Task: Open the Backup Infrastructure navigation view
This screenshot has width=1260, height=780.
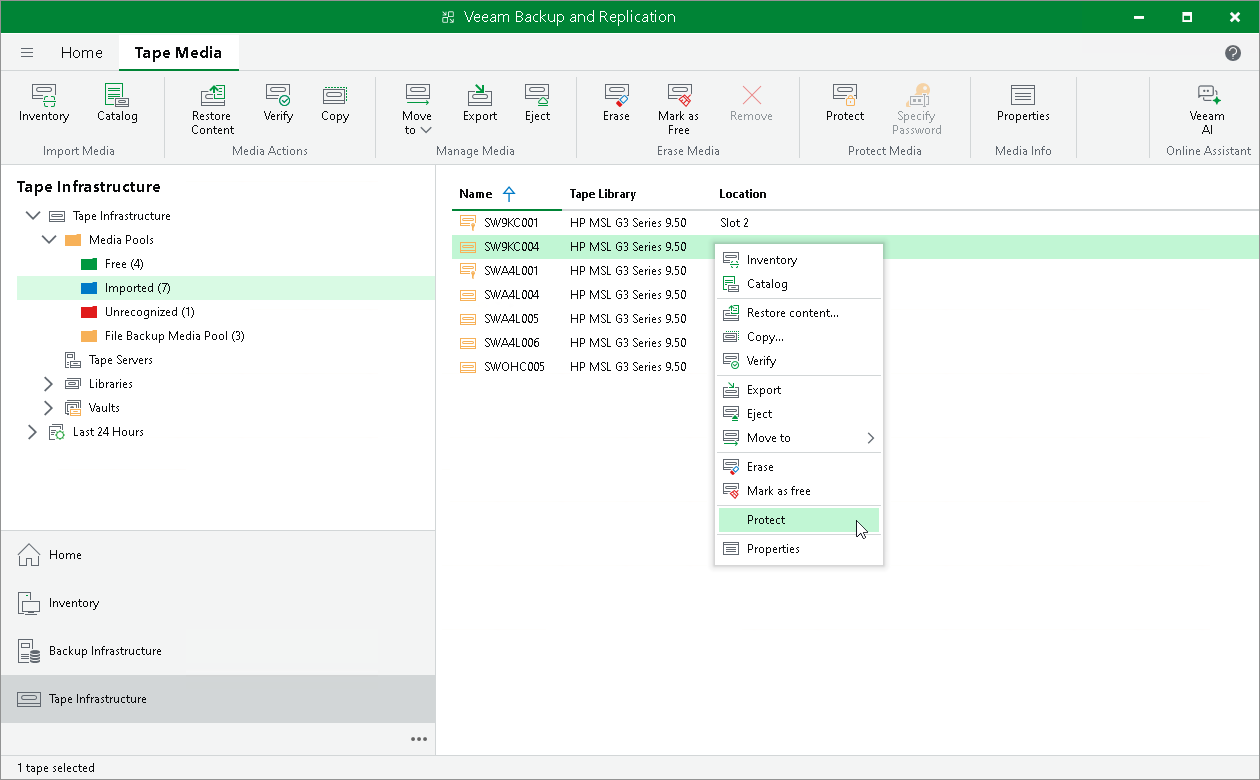Action: pos(218,651)
